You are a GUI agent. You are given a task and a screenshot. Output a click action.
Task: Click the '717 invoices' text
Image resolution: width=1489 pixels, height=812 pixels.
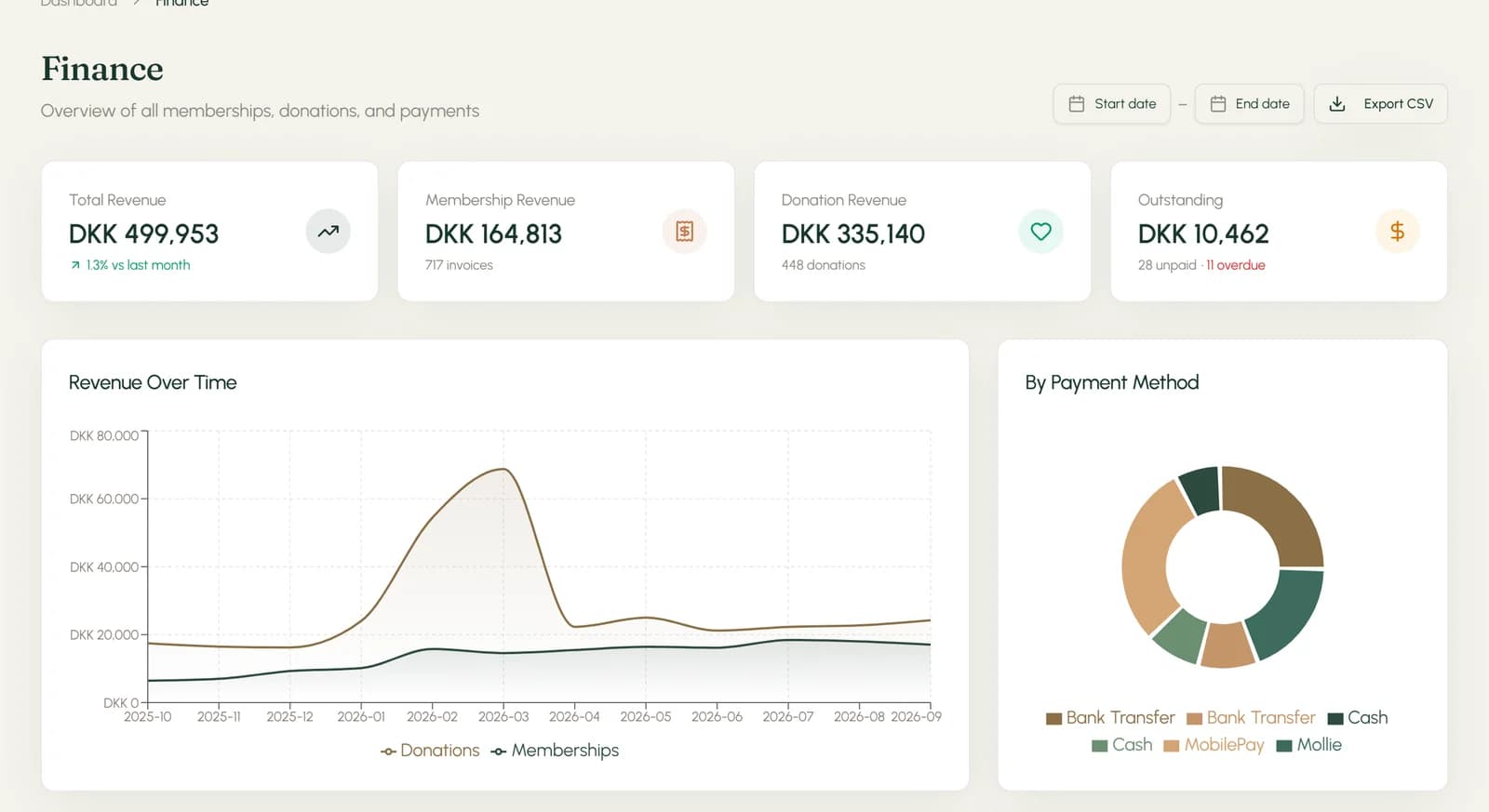(459, 265)
